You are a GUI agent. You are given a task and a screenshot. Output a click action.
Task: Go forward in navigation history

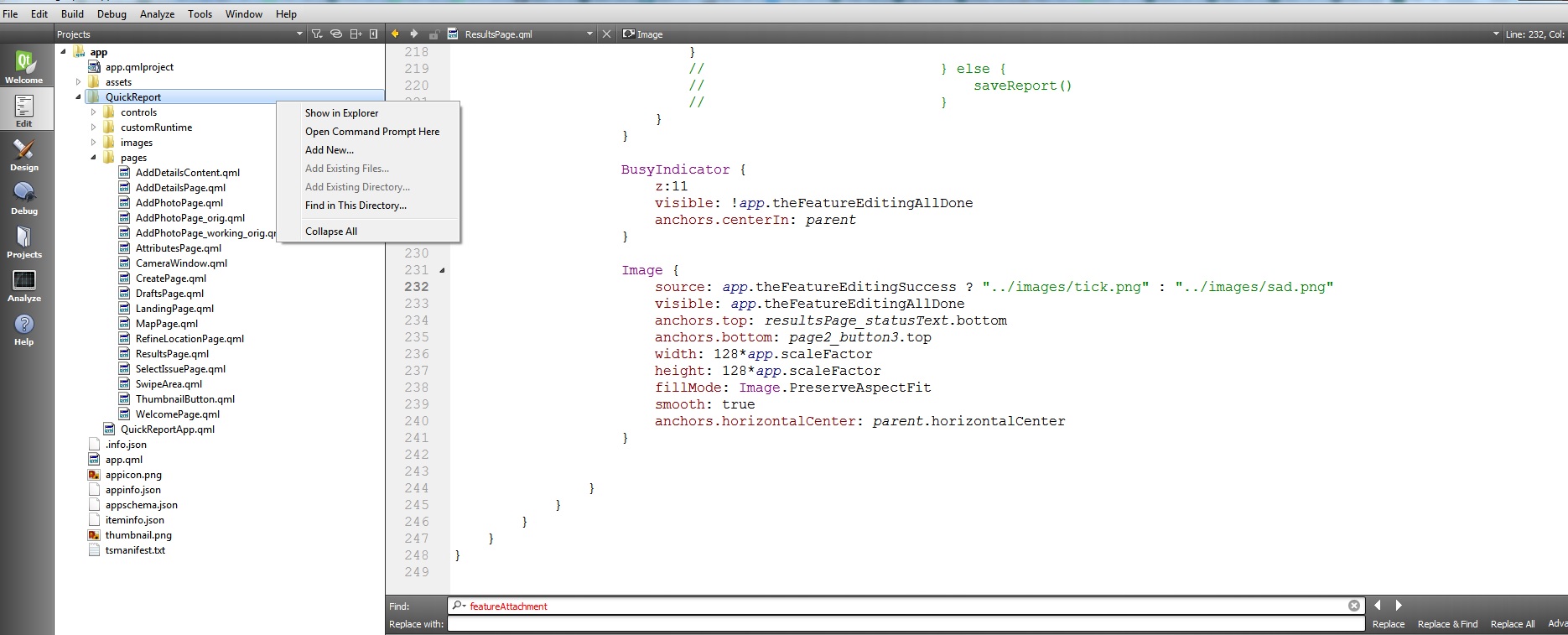[x=414, y=34]
